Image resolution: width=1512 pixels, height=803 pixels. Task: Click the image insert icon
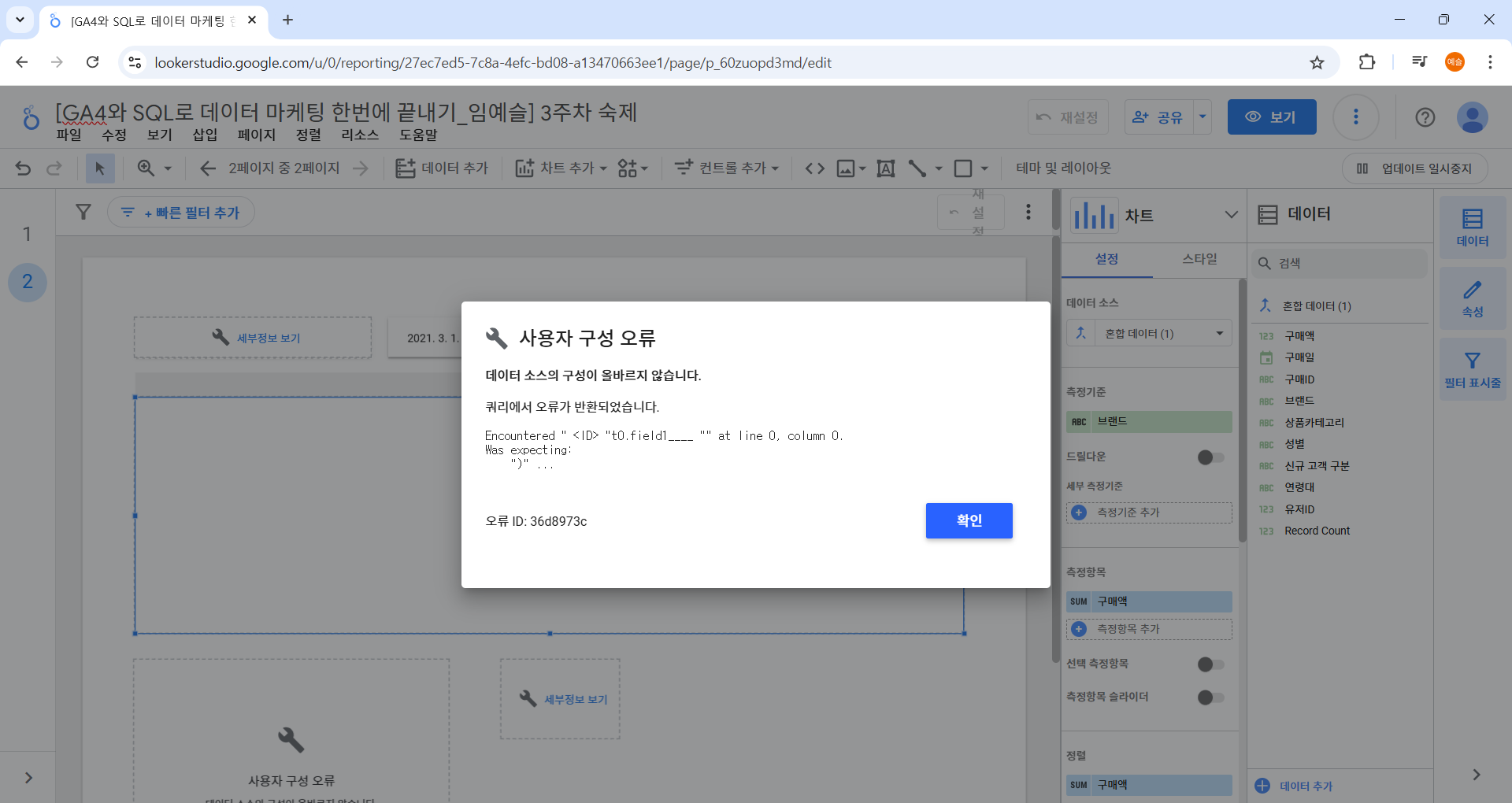[x=846, y=168]
